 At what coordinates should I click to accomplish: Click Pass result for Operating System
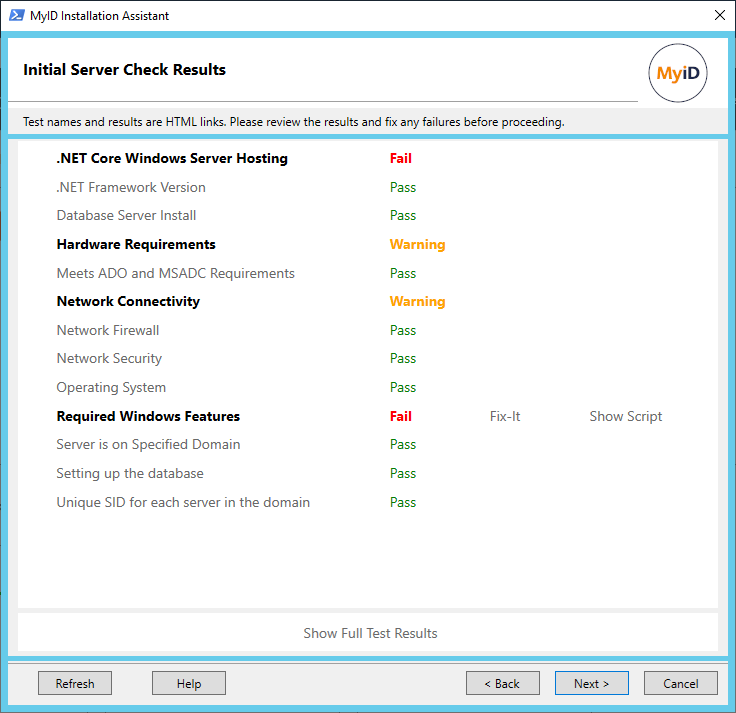[x=403, y=387]
